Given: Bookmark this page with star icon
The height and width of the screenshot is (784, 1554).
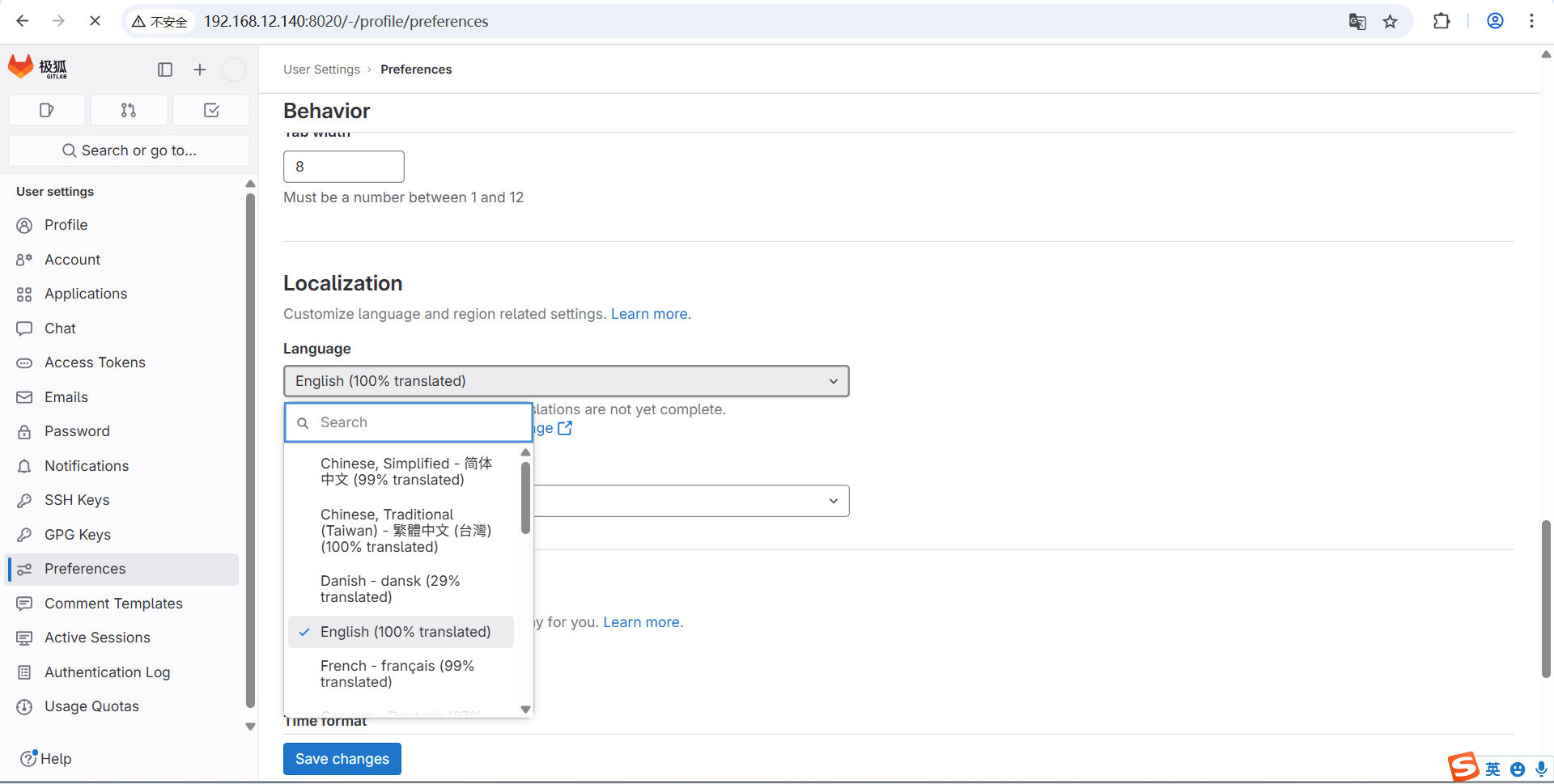Looking at the screenshot, I should (x=1390, y=22).
